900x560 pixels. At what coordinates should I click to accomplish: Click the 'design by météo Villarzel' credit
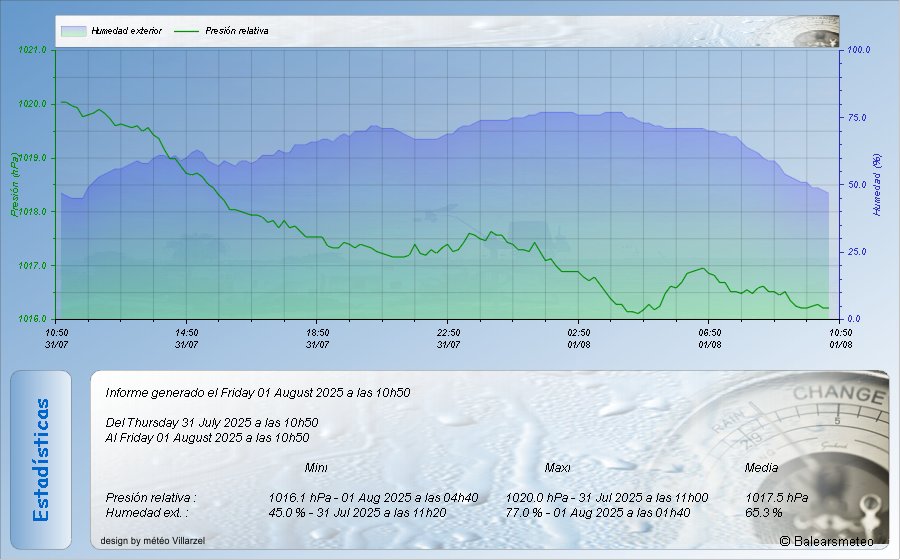(152, 540)
